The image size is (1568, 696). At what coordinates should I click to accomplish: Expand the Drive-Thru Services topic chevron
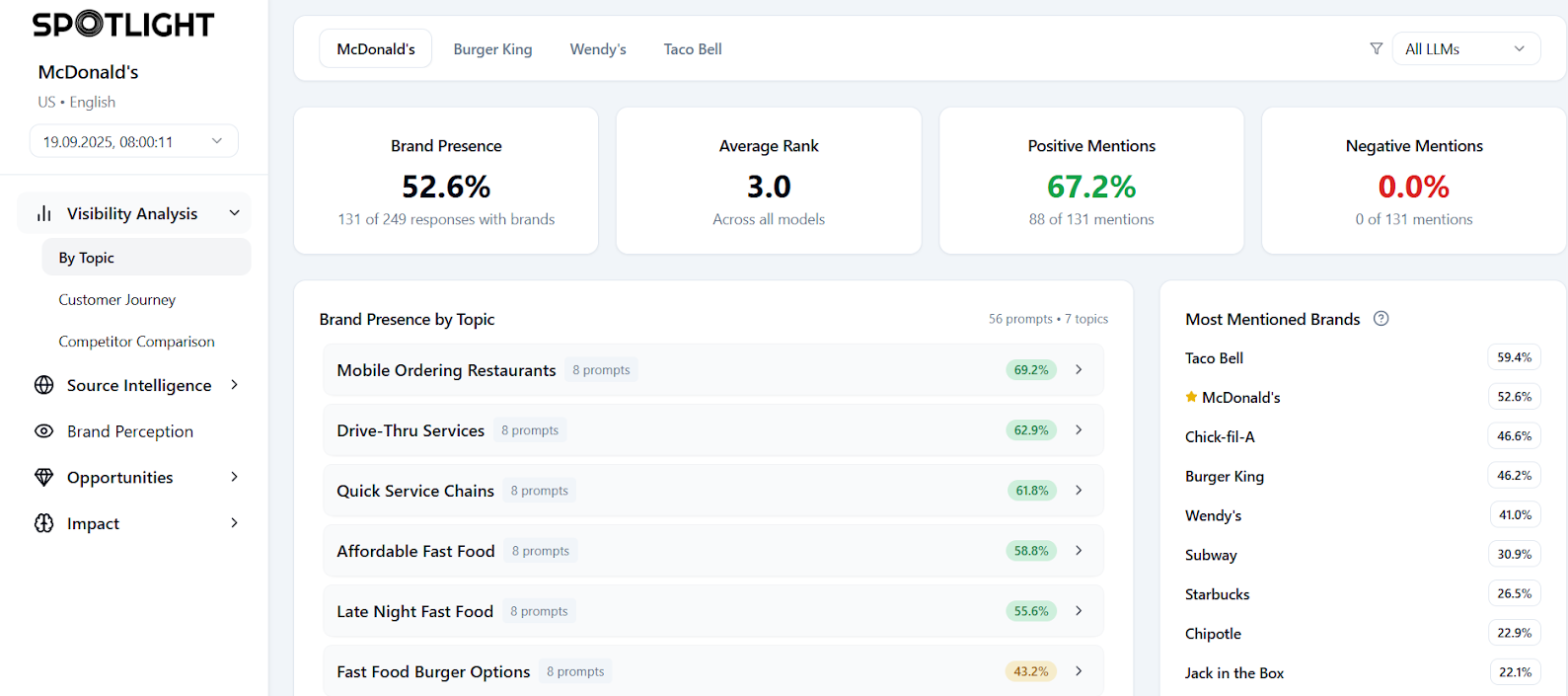[x=1079, y=430]
